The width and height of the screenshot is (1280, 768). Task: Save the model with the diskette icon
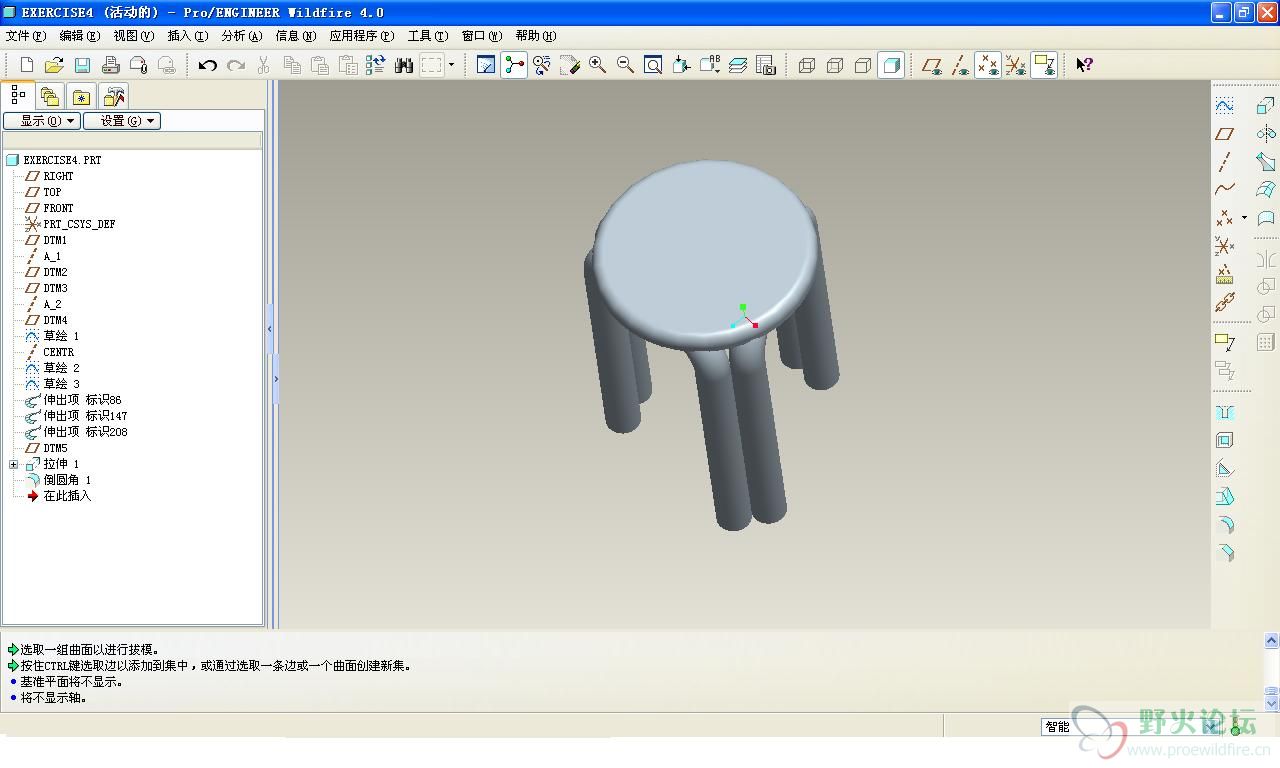point(82,65)
